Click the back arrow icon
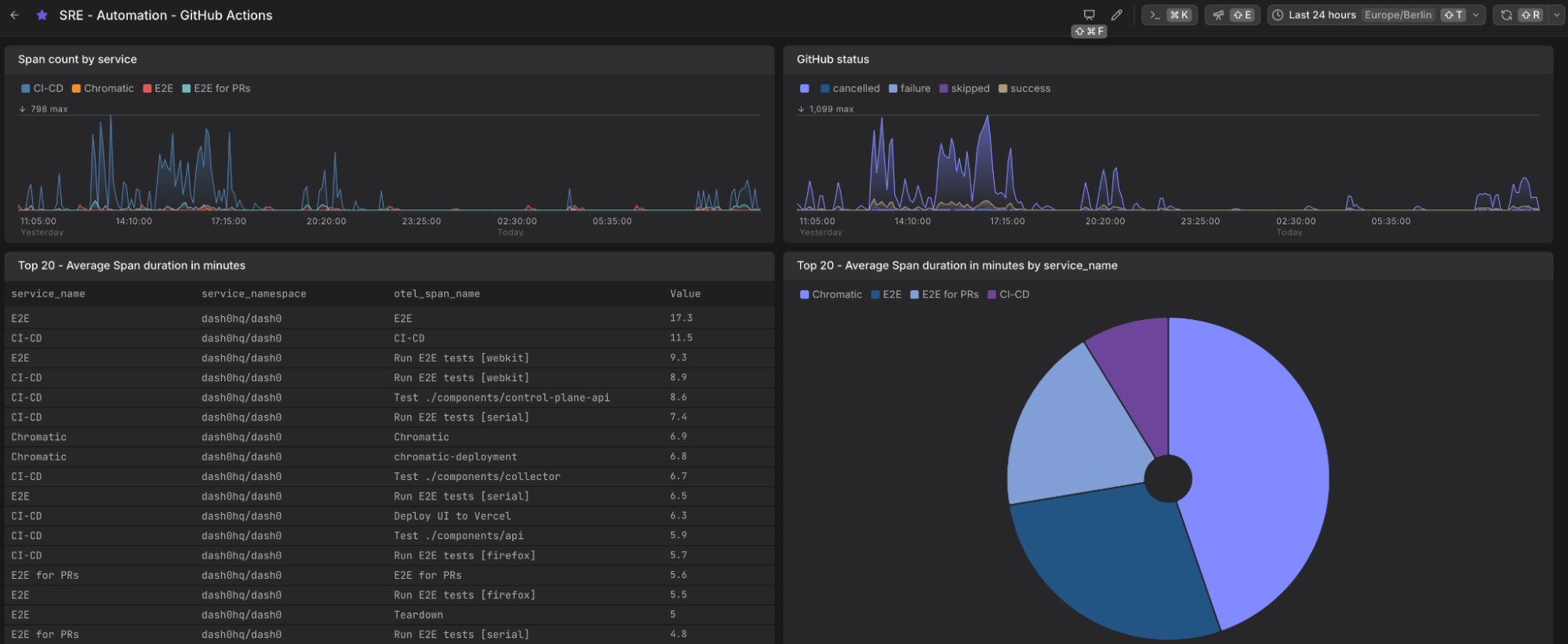The width and height of the screenshot is (1568, 644). 14,15
